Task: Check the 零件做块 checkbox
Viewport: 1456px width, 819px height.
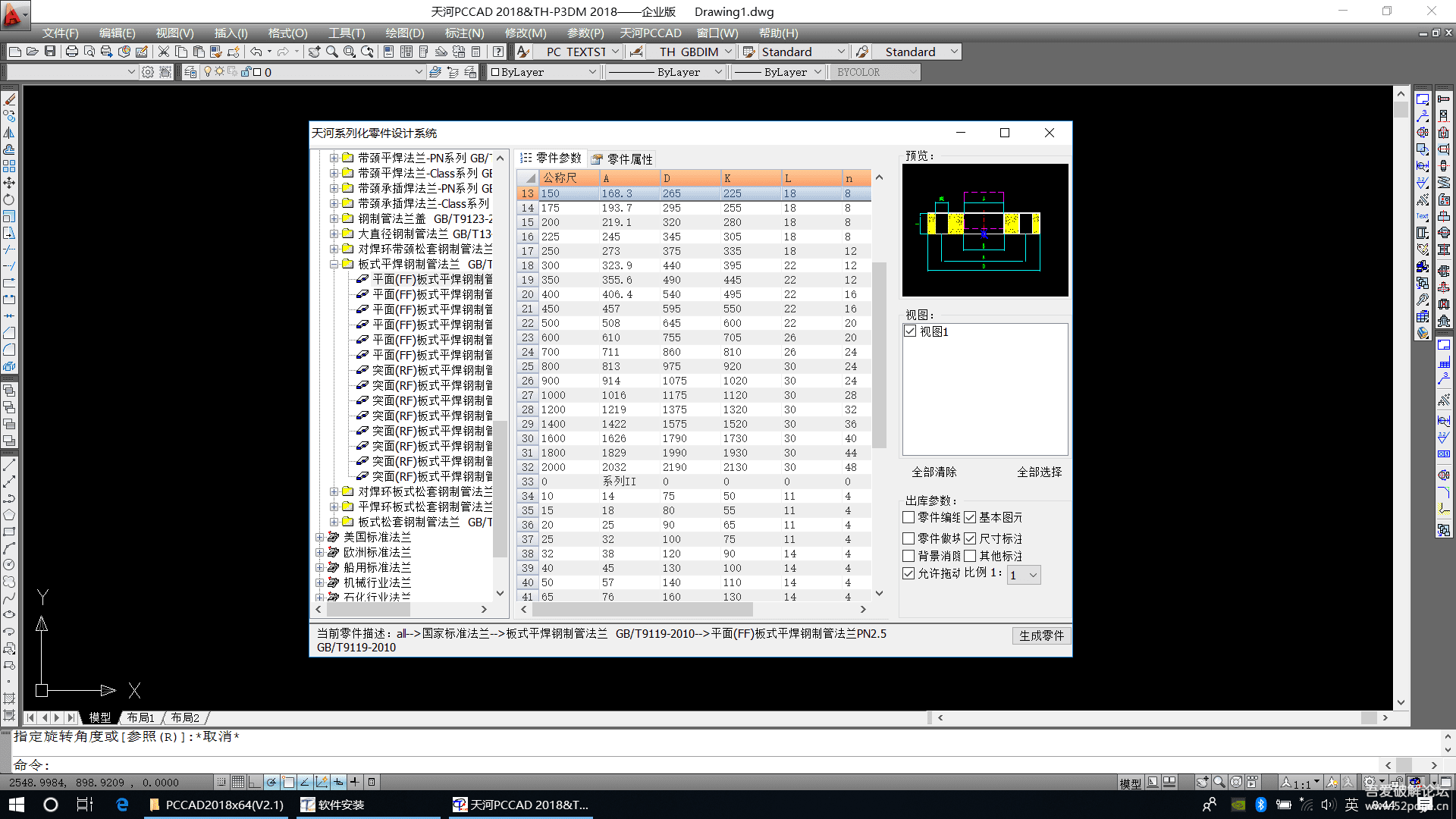Action: [x=908, y=538]
